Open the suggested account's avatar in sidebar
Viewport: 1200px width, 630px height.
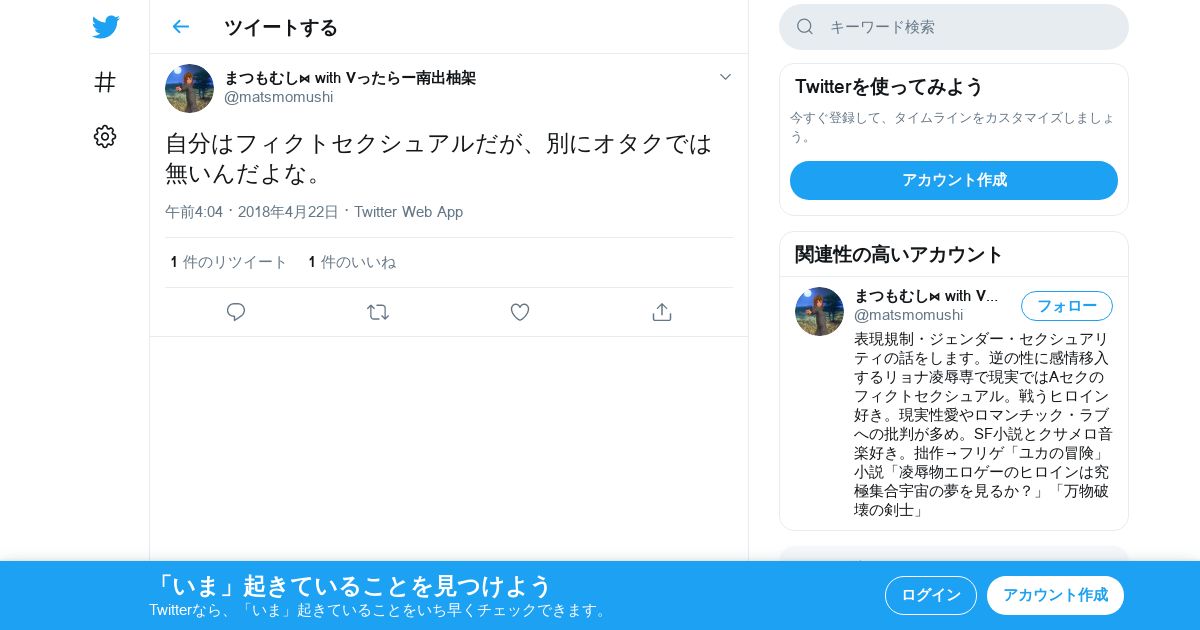(x=819, y=311)
